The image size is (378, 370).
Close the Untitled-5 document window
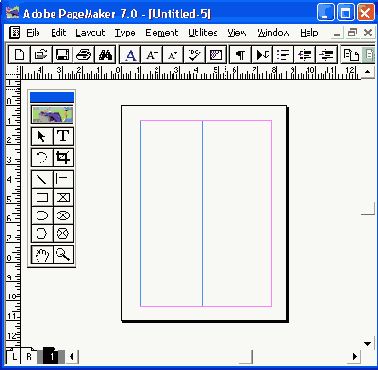point(368,33)
